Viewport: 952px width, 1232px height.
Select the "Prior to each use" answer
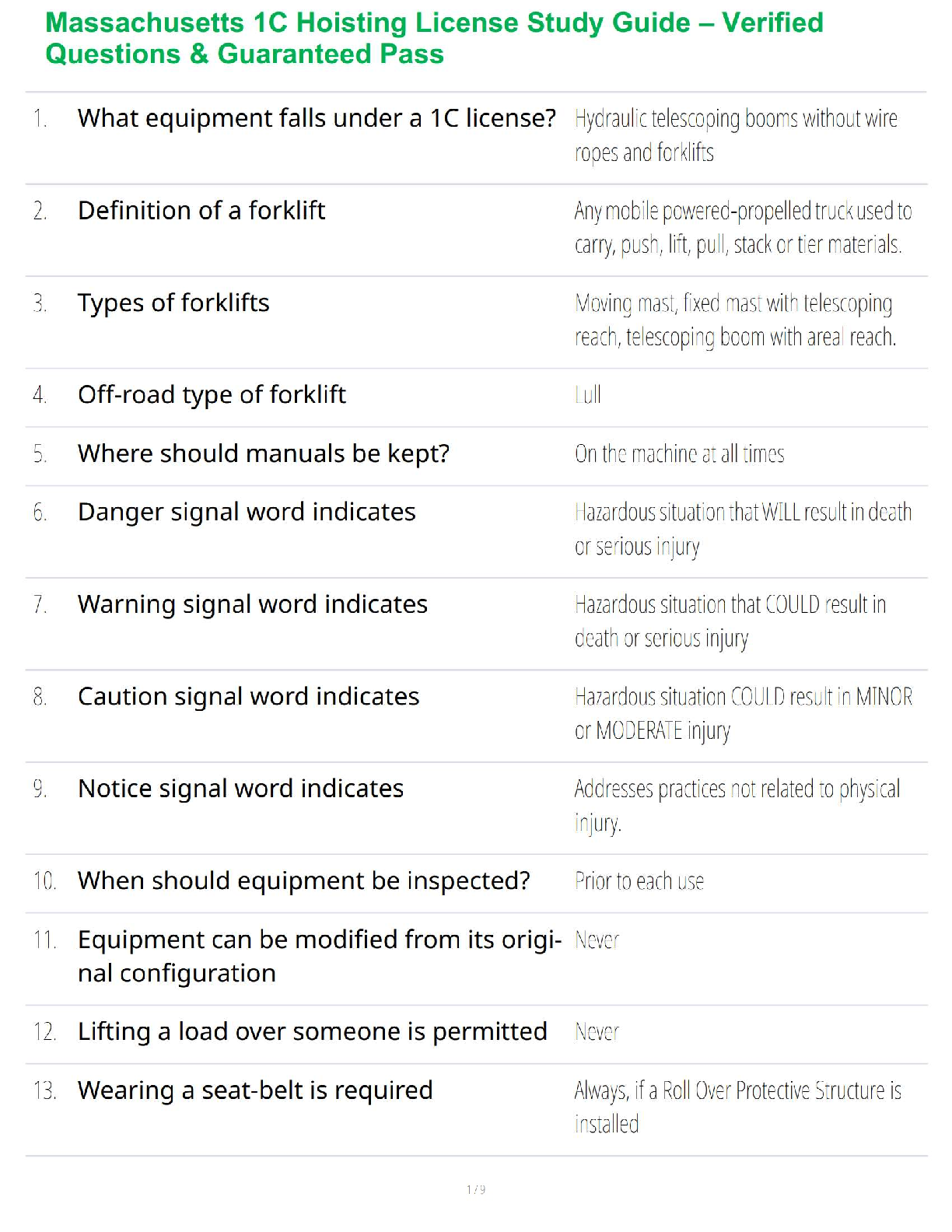639,882
